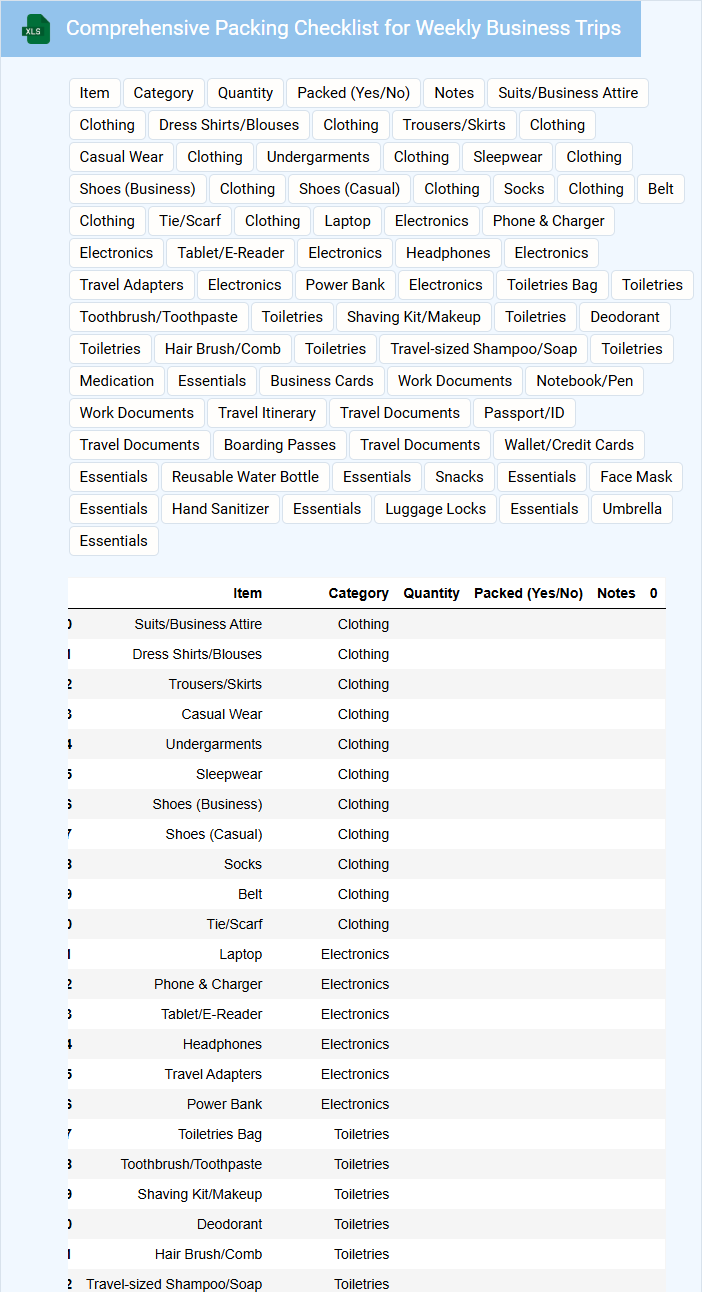Select the "Business Cards" tag chip

tap(322, 381)
